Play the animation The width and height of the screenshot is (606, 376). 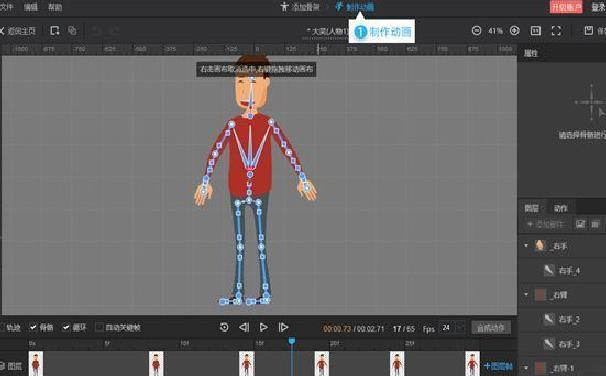point(264,327)
